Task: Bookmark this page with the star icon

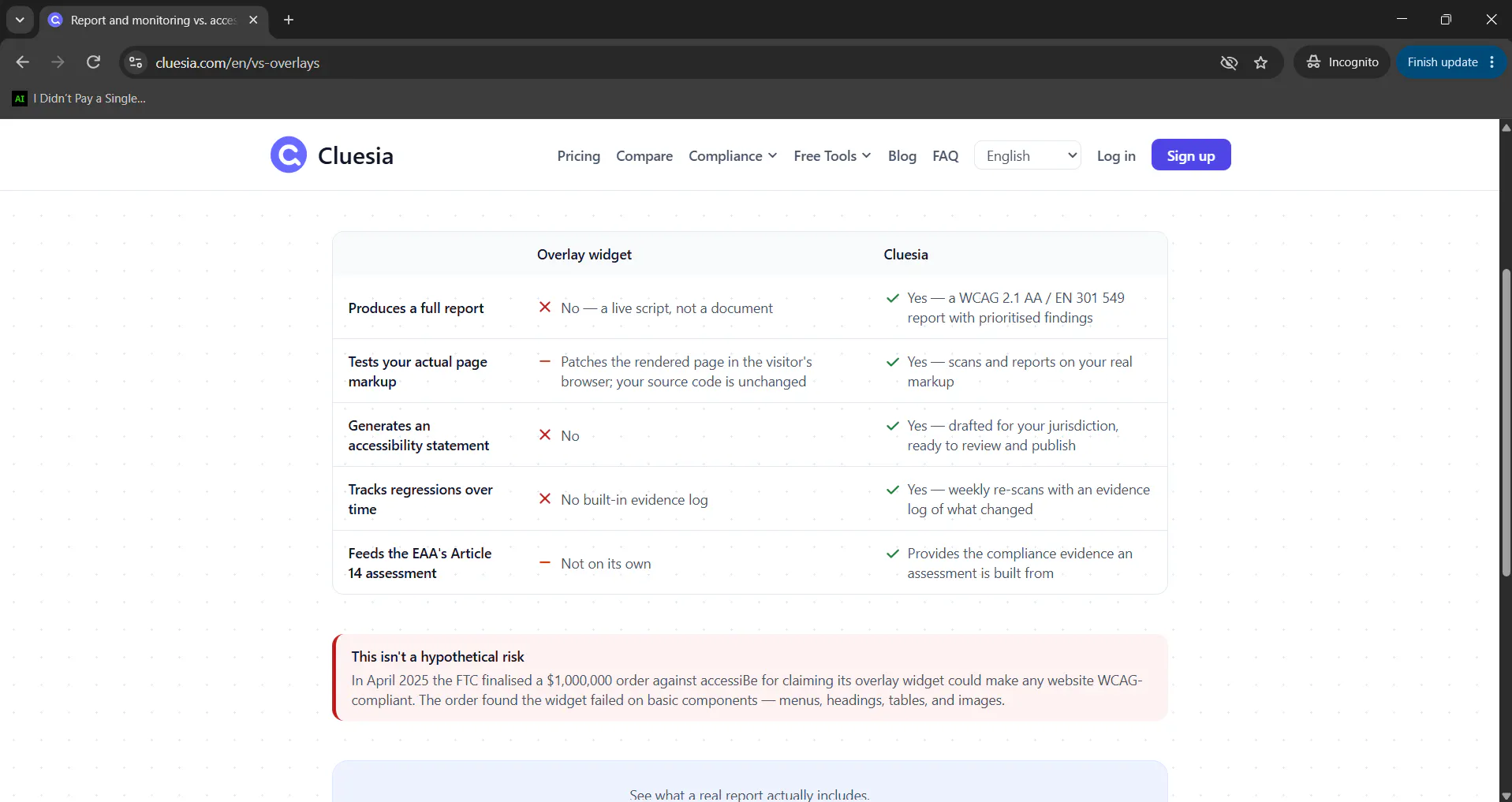Action: 1260,62
